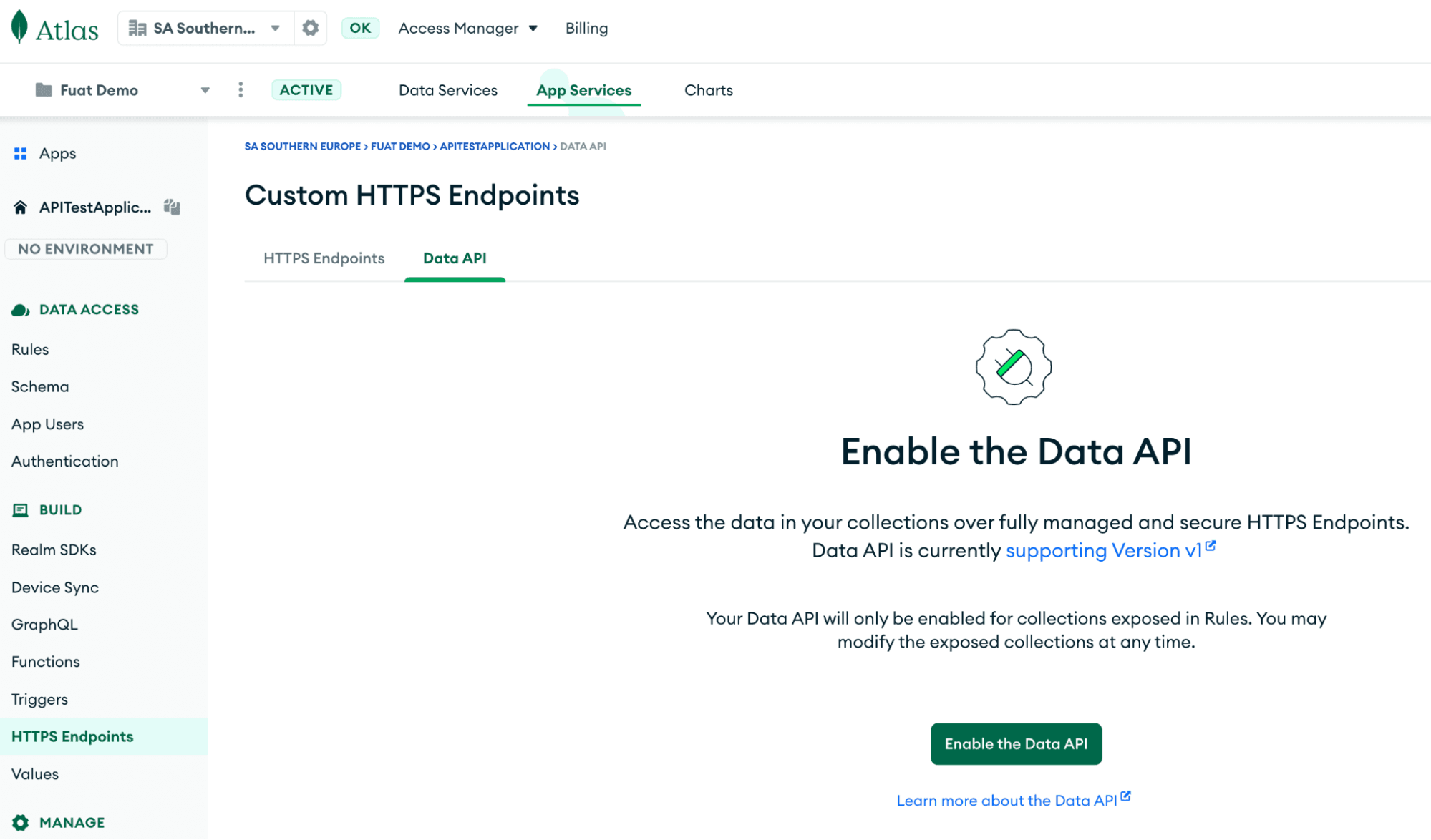1431x840 pixels.
Task: Copy the app ID icon
Action: pos(172,207)
